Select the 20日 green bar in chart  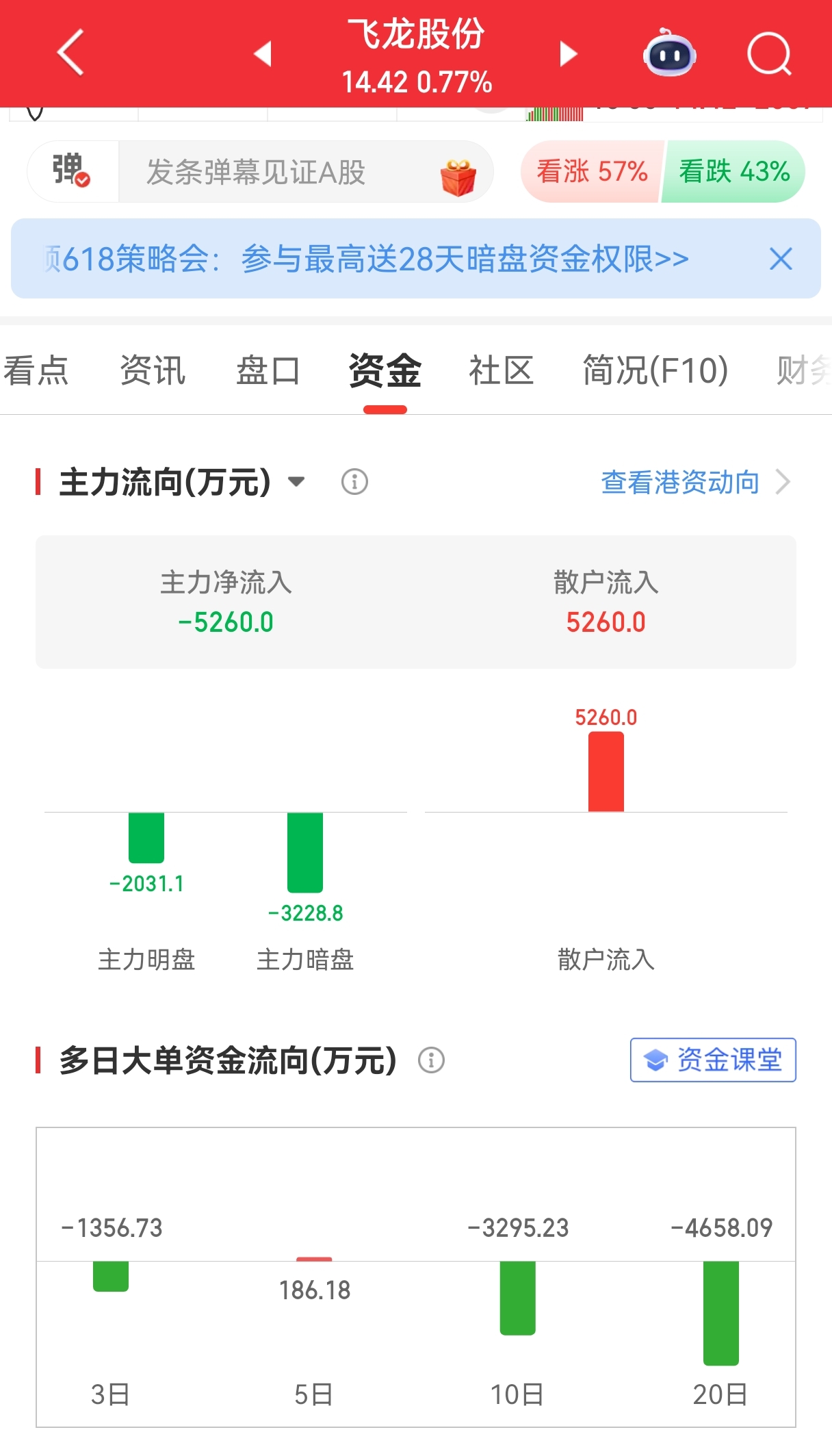721,1313
